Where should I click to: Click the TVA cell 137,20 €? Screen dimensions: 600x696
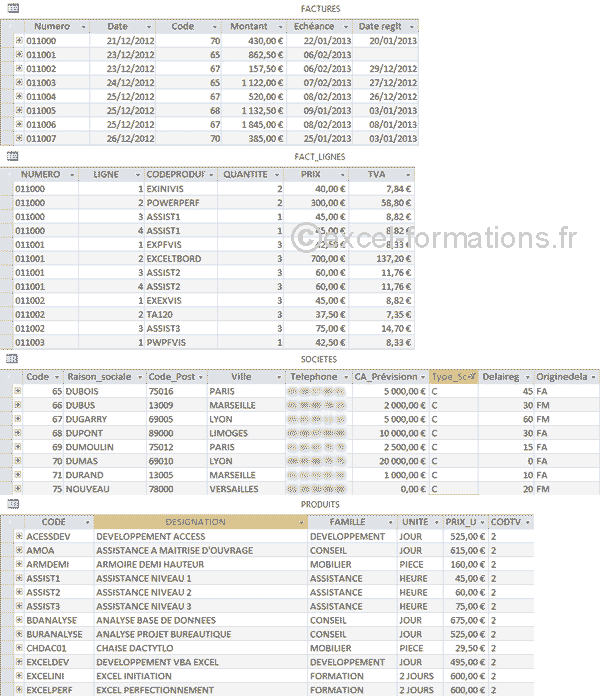(x=381, y=259)
